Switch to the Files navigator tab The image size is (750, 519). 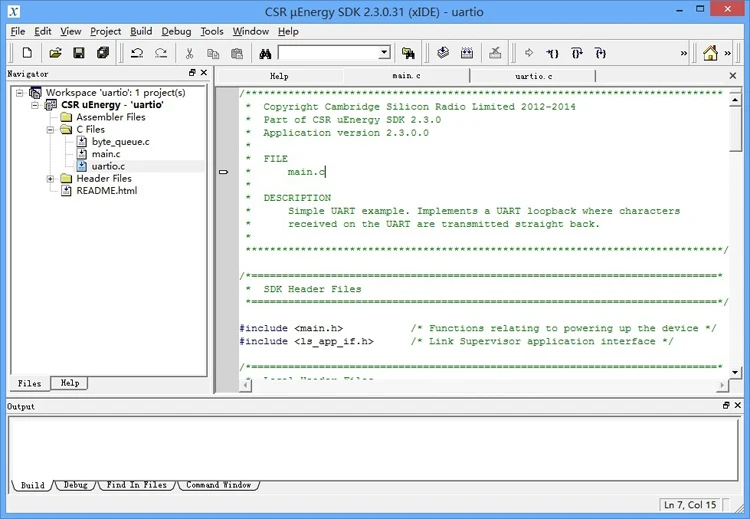[x=30, y=384]
